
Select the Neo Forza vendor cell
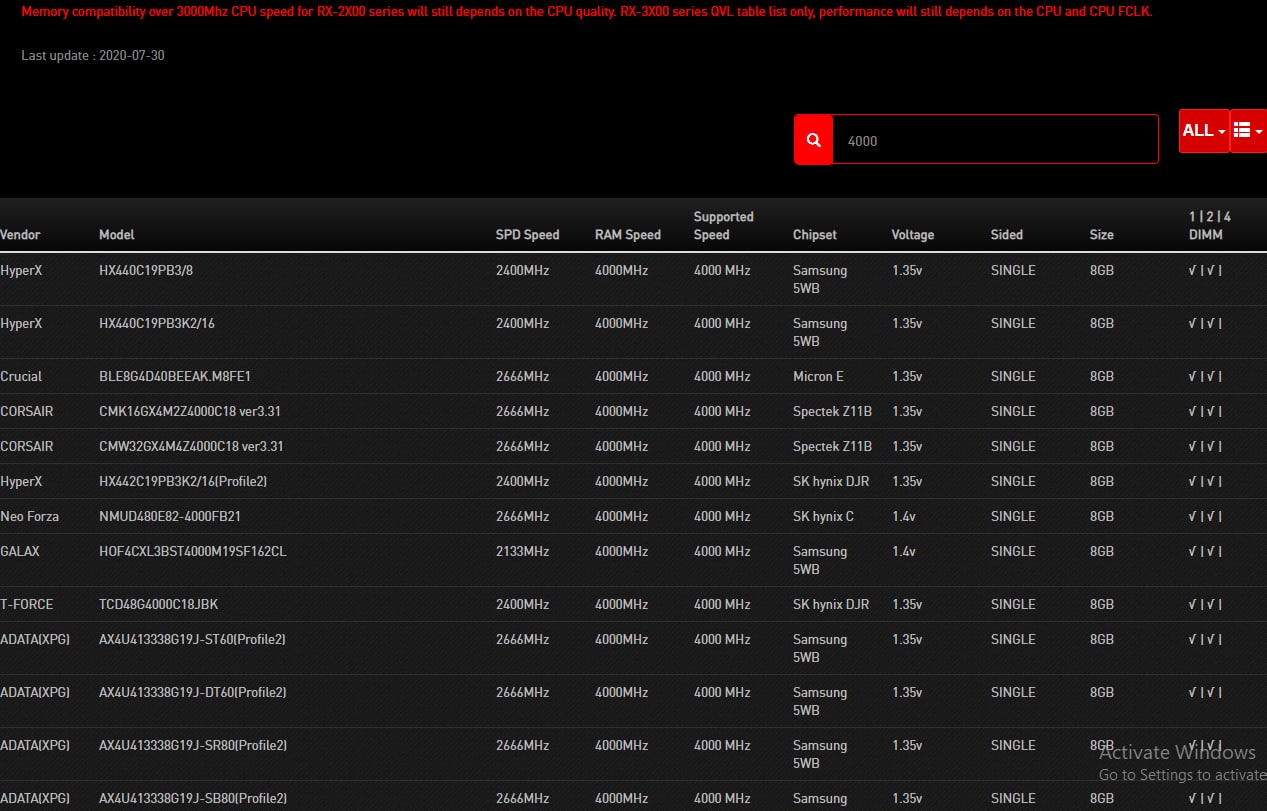(29, 517)
